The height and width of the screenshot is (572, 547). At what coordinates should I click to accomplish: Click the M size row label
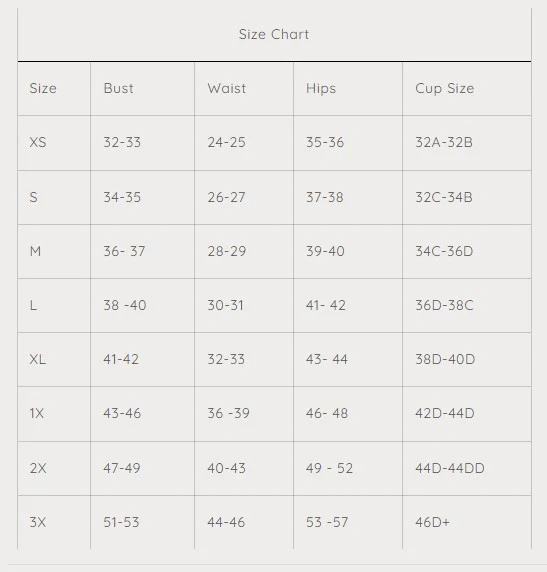(35, 251)
